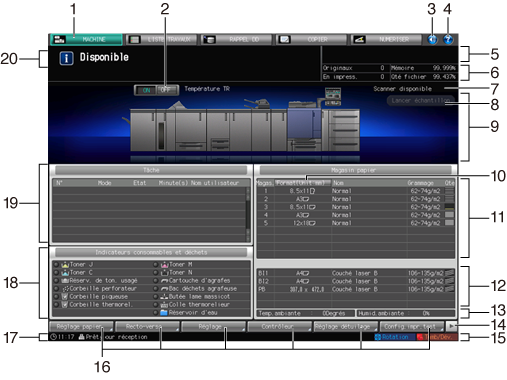The height and width of the screenshot is (380, 507).
Task: Select the Format(Unit:mm) column toggle
Action: [x=303, y=183]
